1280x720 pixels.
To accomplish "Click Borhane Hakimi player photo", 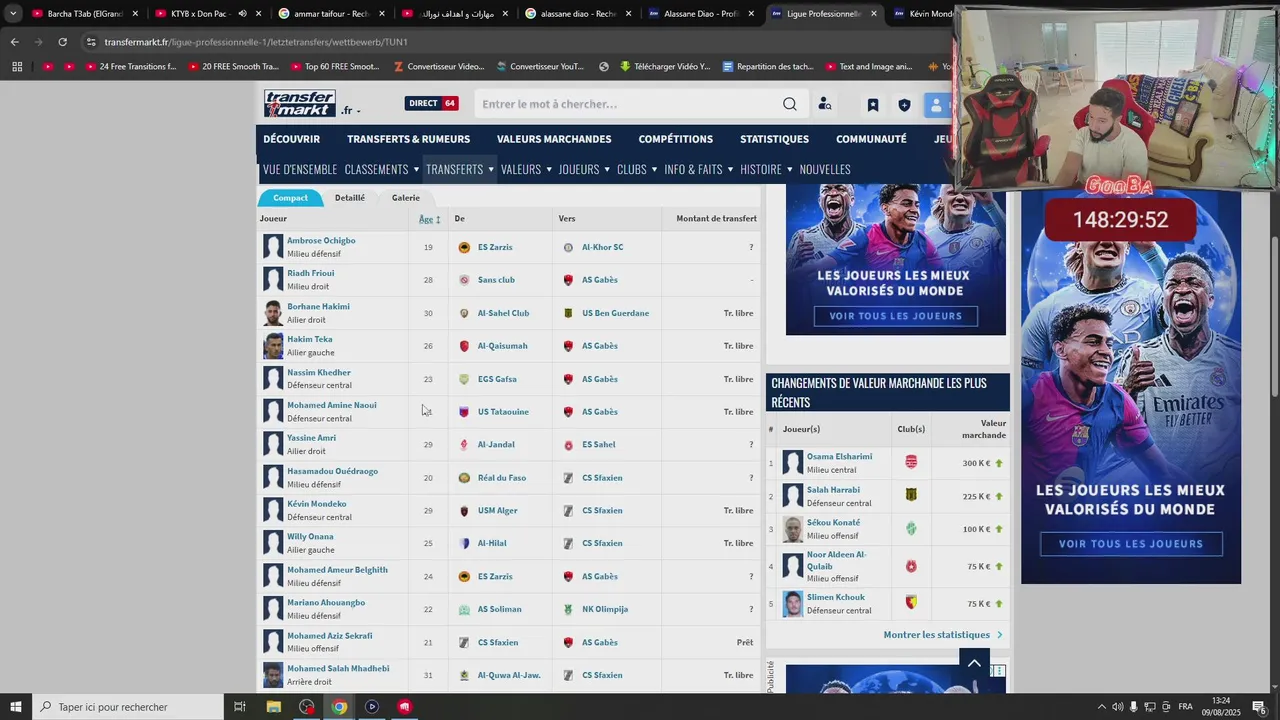I will click(273, 313).
